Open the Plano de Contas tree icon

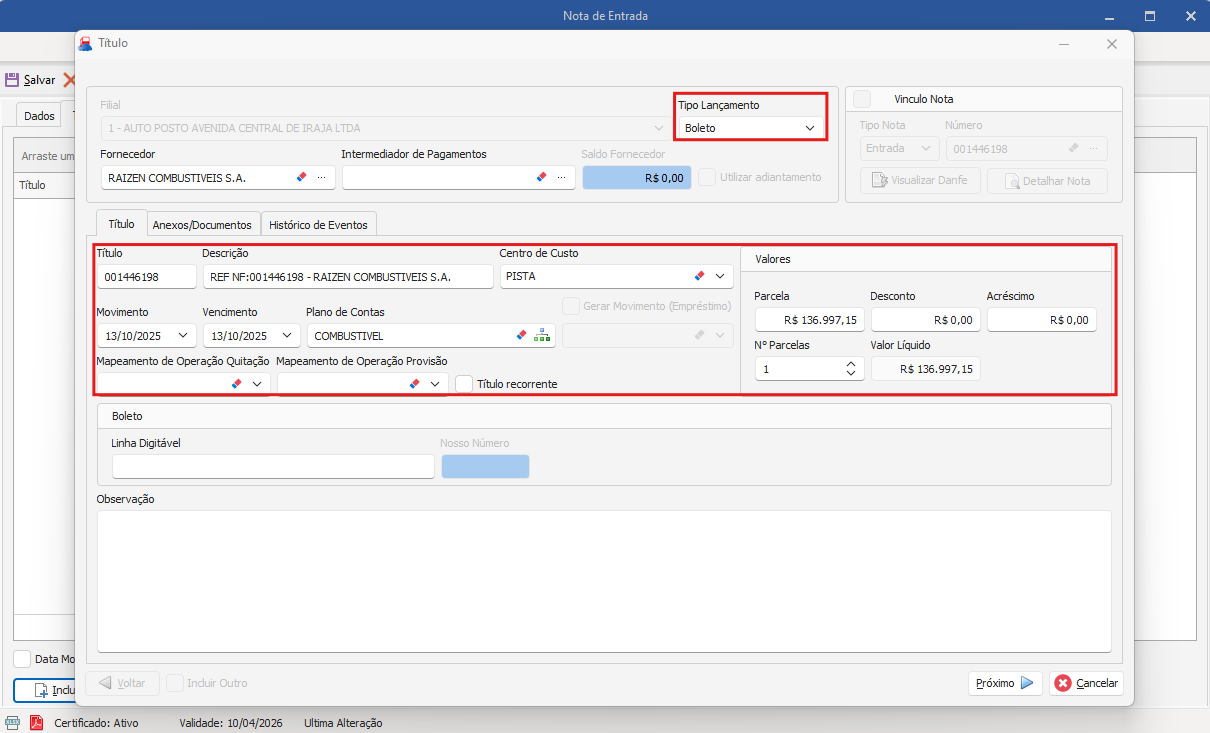pyautogui.click(x=542, y=336)
